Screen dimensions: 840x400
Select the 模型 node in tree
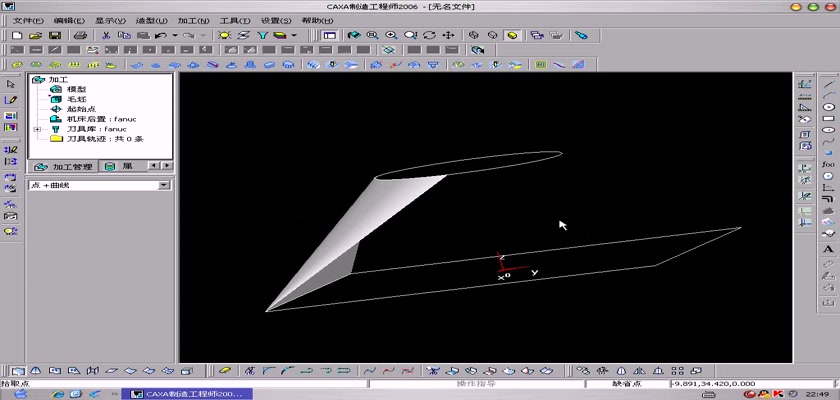pos(76,89)
